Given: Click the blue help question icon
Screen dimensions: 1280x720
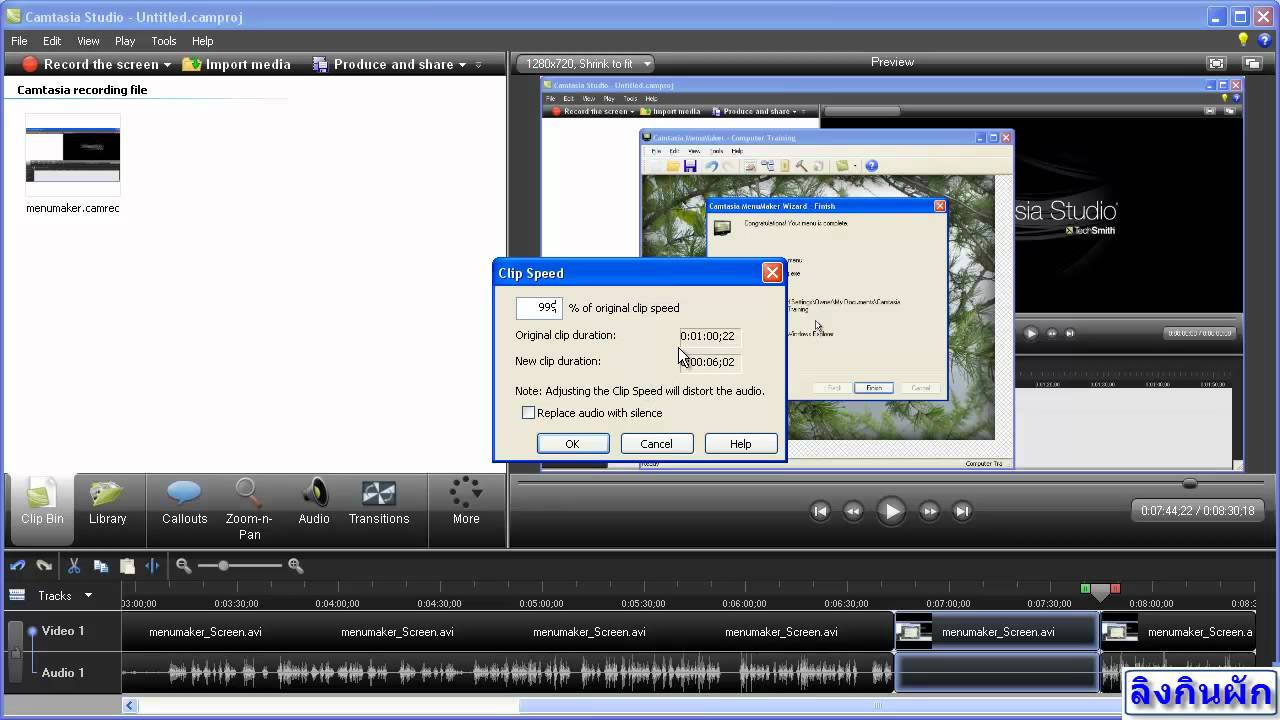Looking at the screenshot, I should point(1264,40).
